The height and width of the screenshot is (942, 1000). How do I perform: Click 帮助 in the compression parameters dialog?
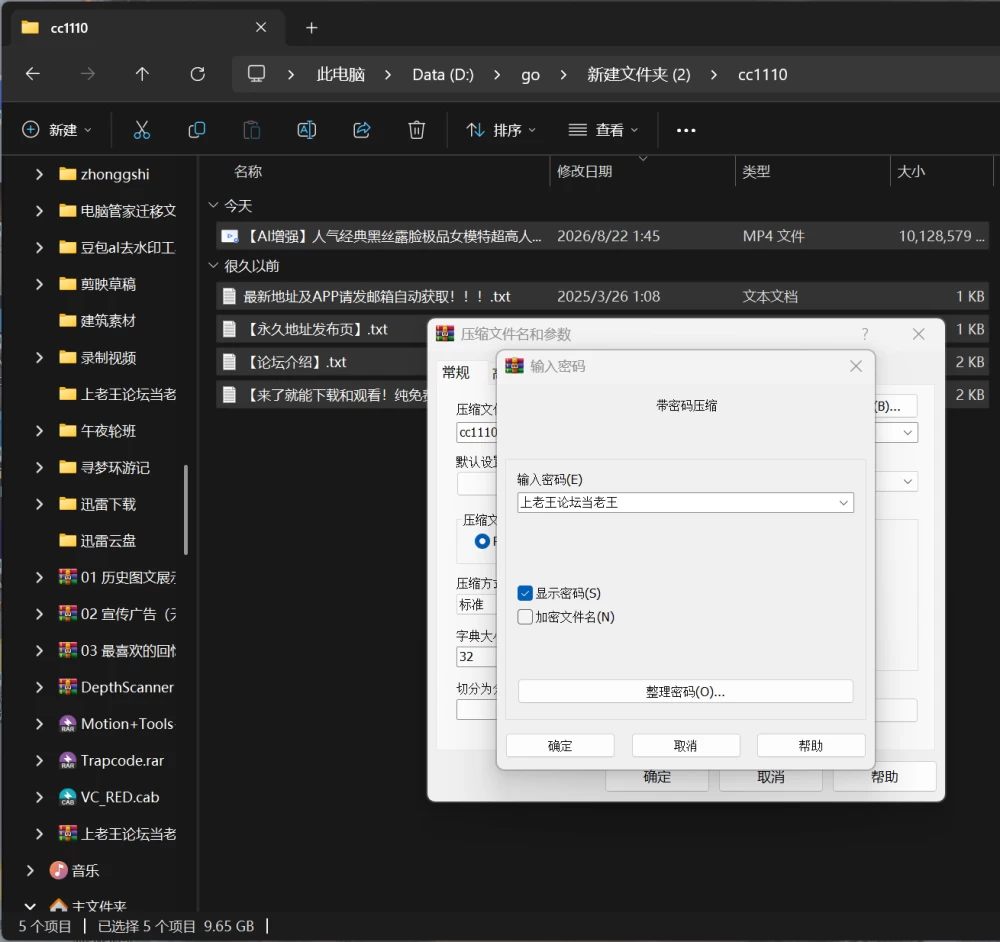(x=885, y=777)
